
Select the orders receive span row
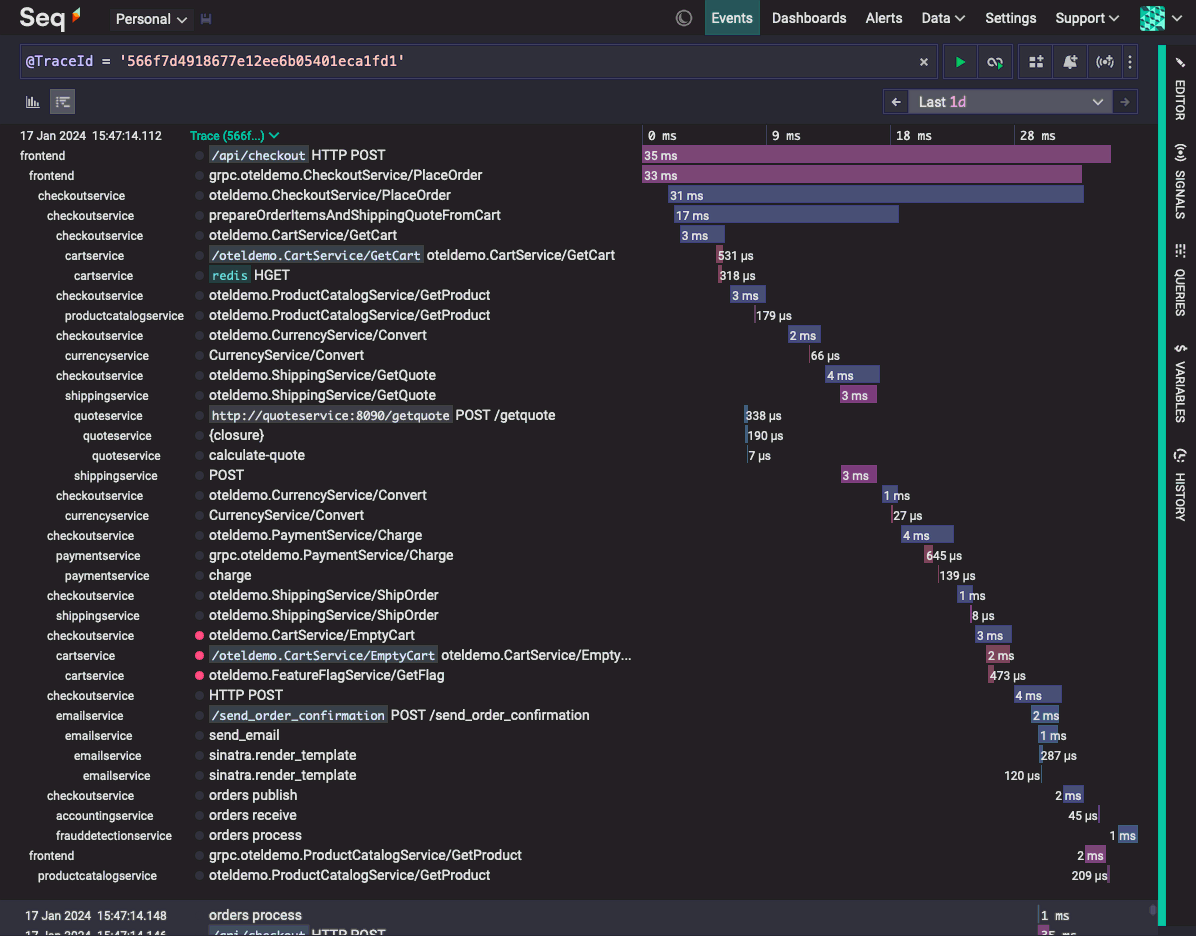pyautogui.click(x=252, y=815)
